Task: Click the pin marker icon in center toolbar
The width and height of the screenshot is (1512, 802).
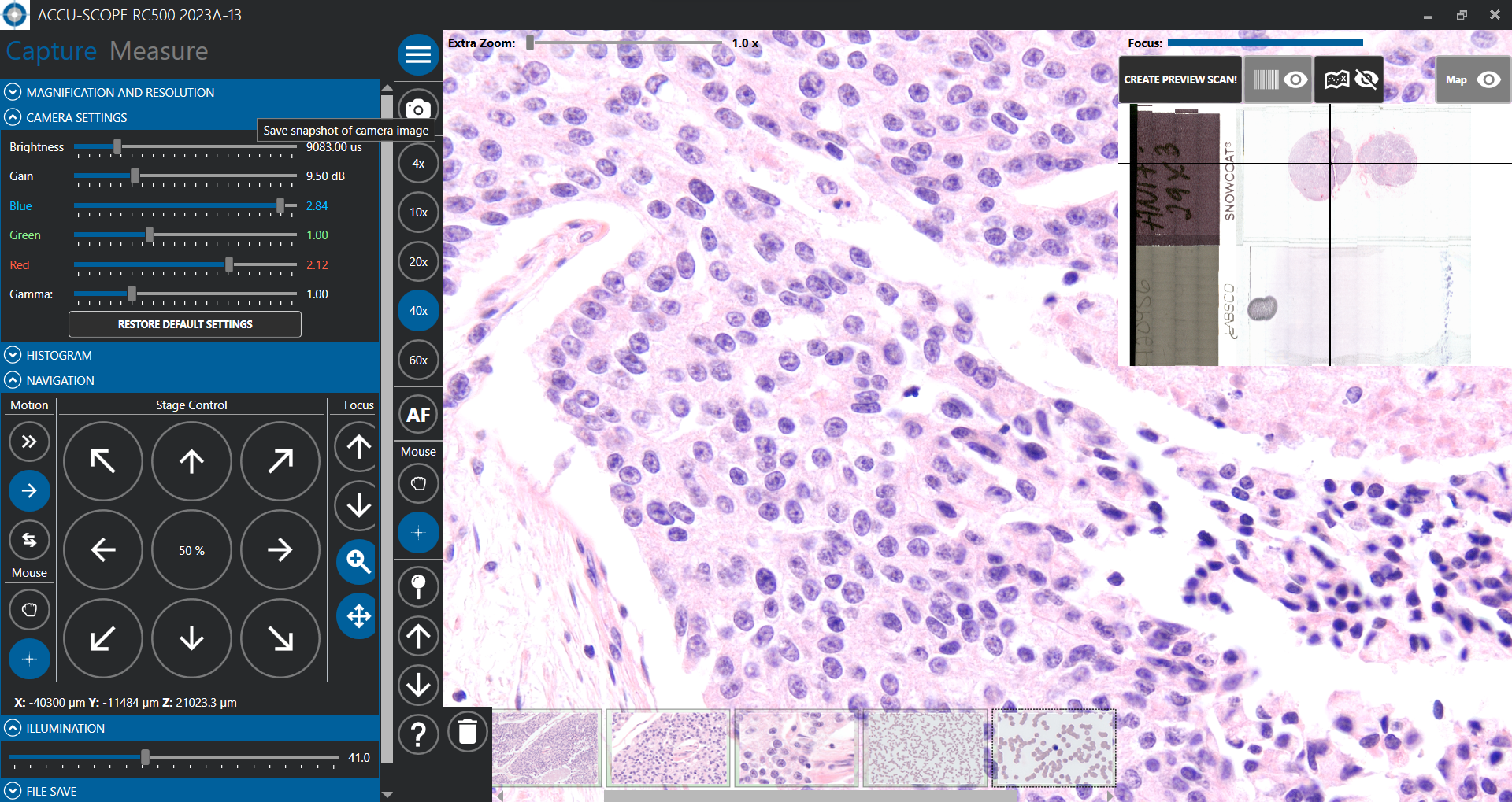Action: [418, 586]
